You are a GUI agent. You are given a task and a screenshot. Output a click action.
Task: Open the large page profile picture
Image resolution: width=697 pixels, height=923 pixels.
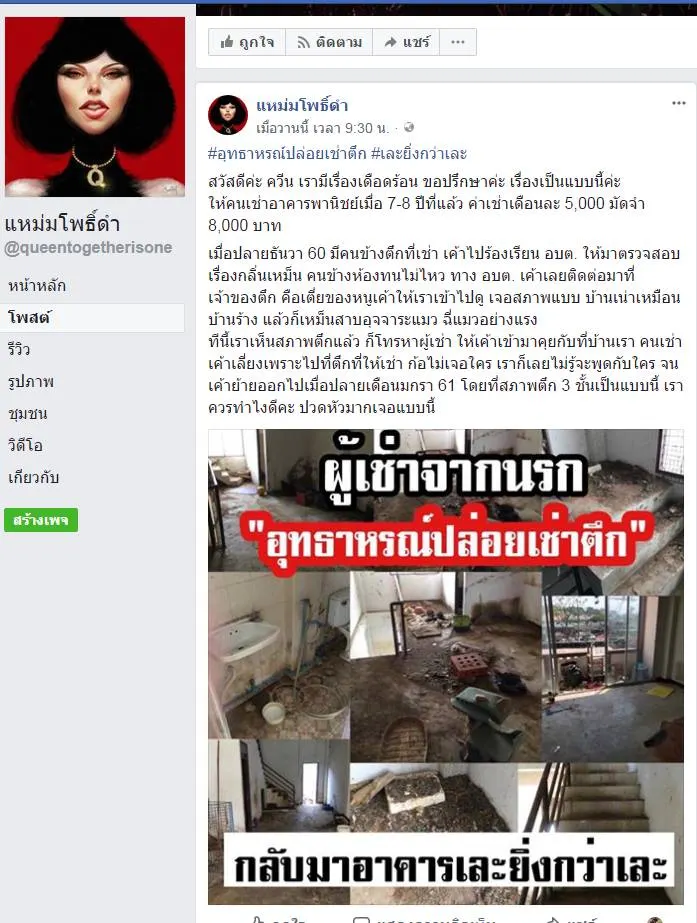(x=95, y=107)
